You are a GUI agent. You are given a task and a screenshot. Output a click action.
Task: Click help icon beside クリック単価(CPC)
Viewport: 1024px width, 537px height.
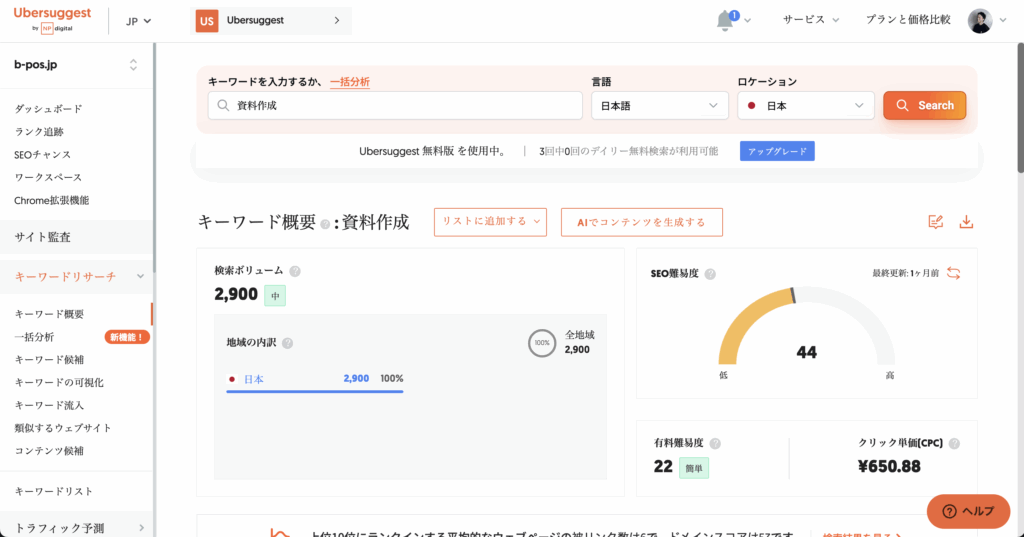pyautogui.click(x=954, y=444)
